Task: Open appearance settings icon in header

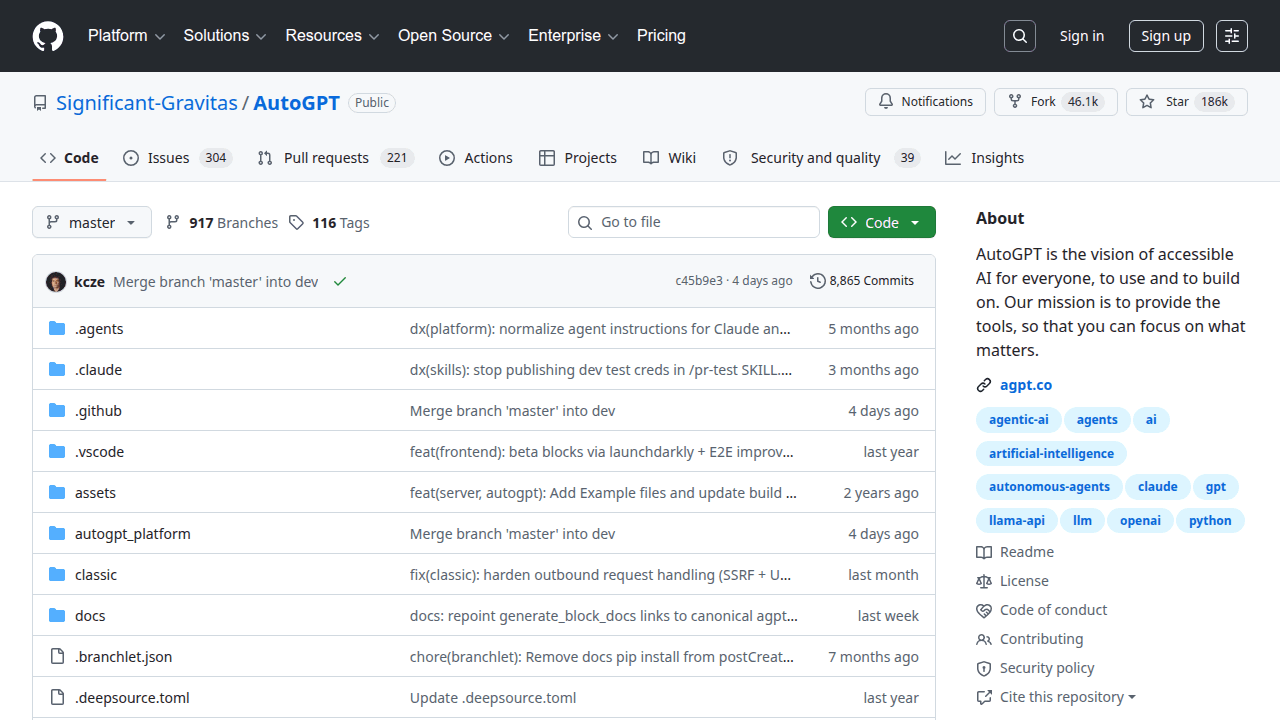Action: 1232,36
